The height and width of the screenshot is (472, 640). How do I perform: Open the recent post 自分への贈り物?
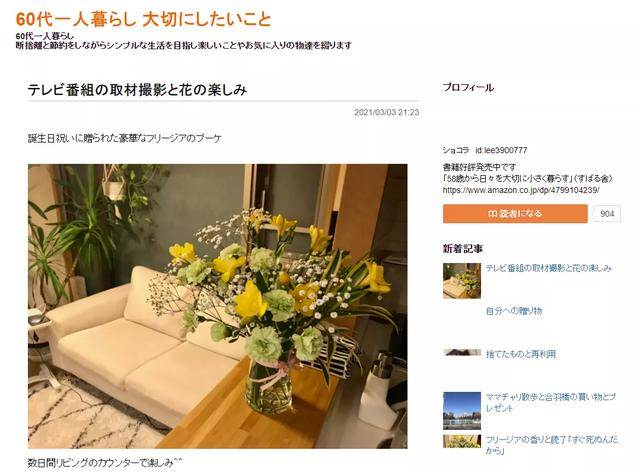[514, 311]
